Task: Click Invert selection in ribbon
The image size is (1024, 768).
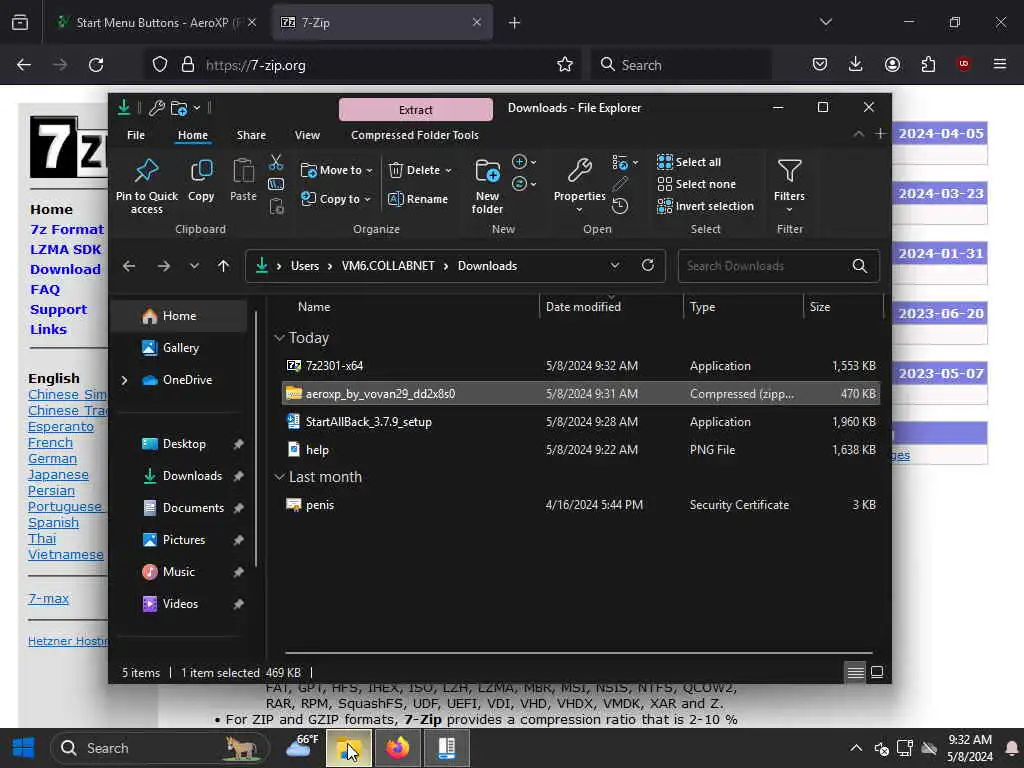Action: (705, 206)
